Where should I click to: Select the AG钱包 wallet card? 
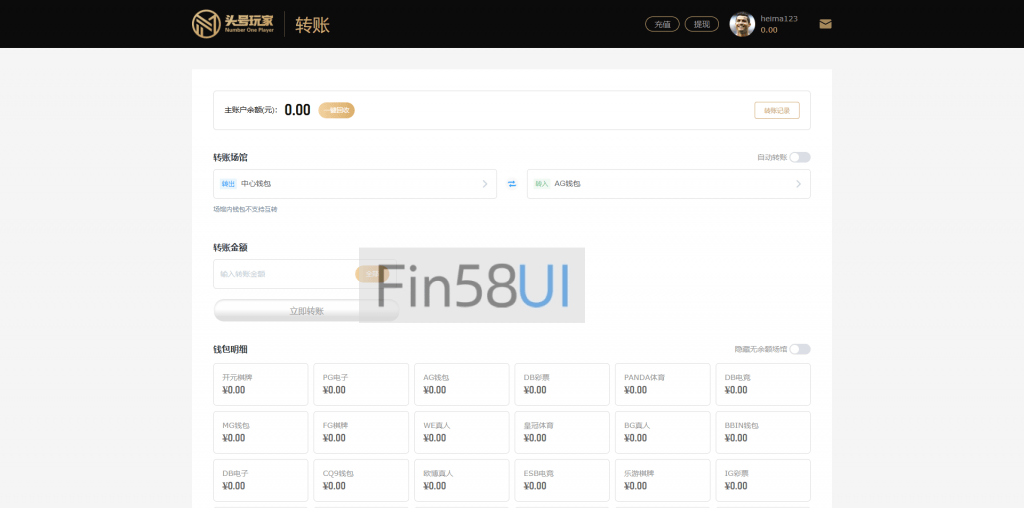tap(462, 385)
